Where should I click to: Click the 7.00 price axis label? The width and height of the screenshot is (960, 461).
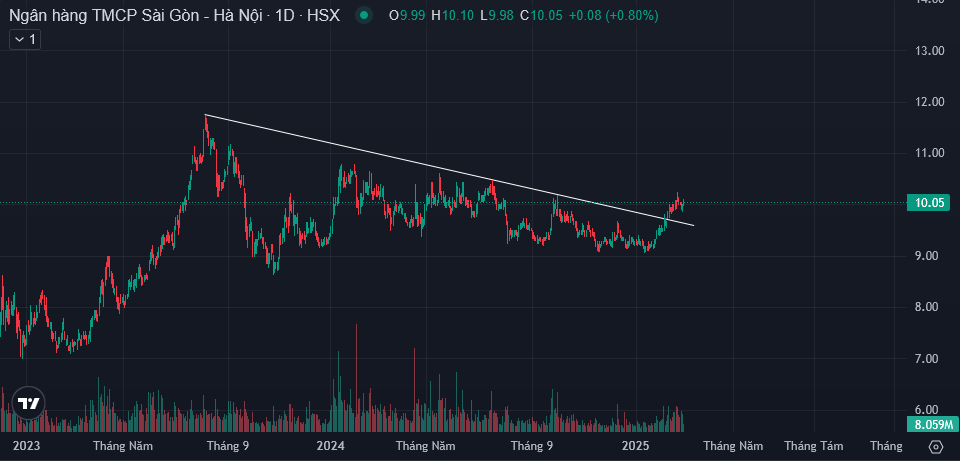928,359
